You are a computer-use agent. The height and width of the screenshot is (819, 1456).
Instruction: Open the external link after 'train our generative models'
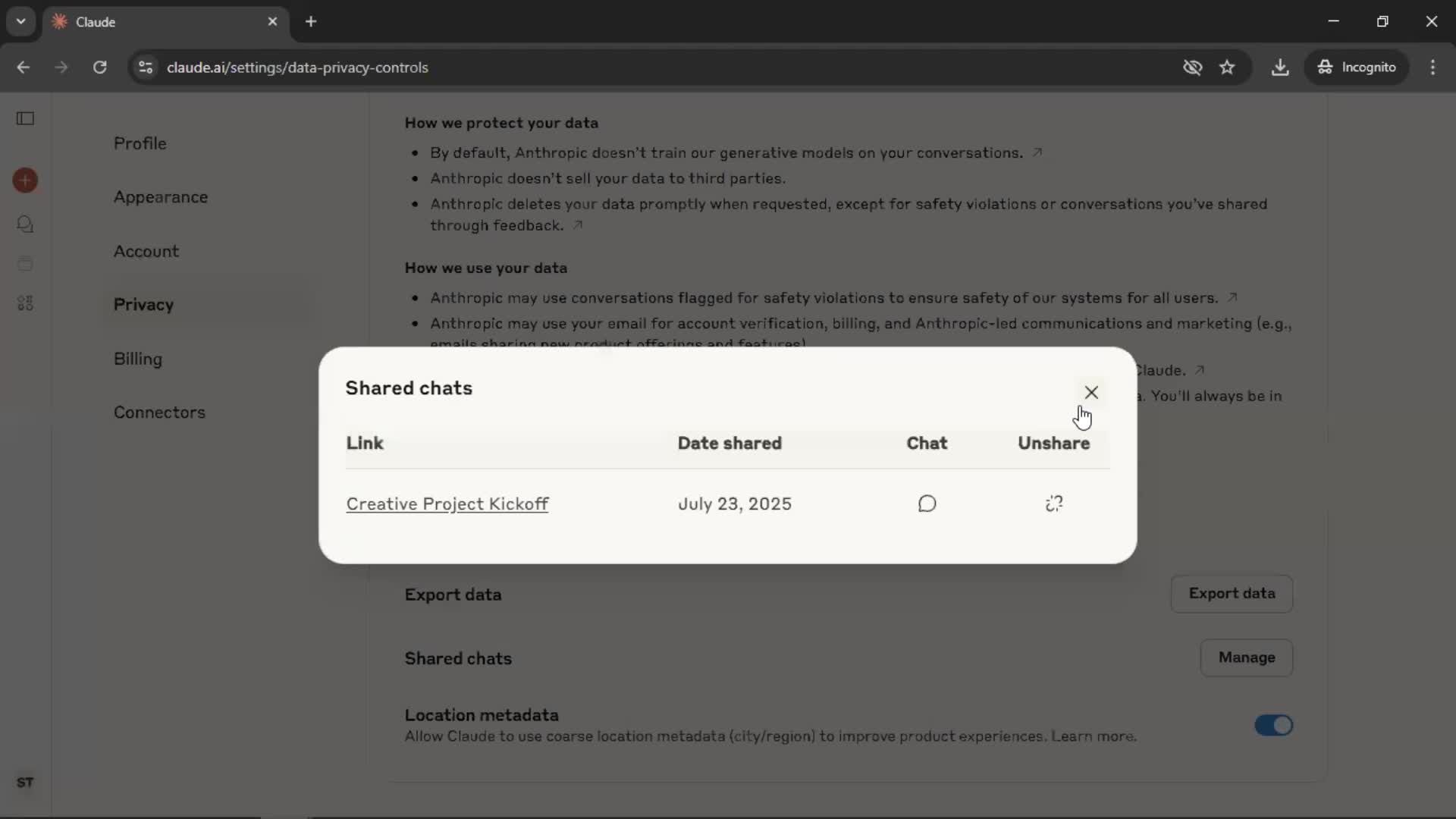[1037, 152]
